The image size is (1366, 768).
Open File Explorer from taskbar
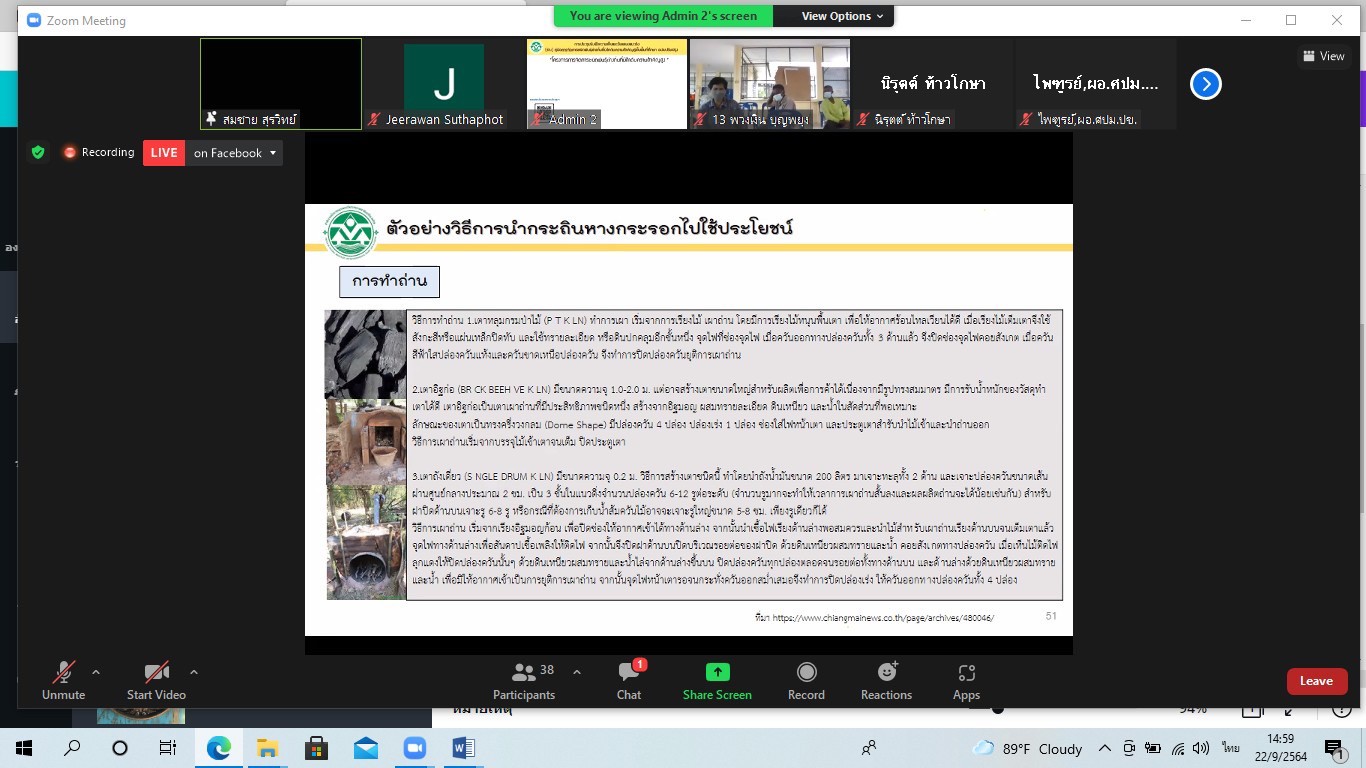coord(267,748)
